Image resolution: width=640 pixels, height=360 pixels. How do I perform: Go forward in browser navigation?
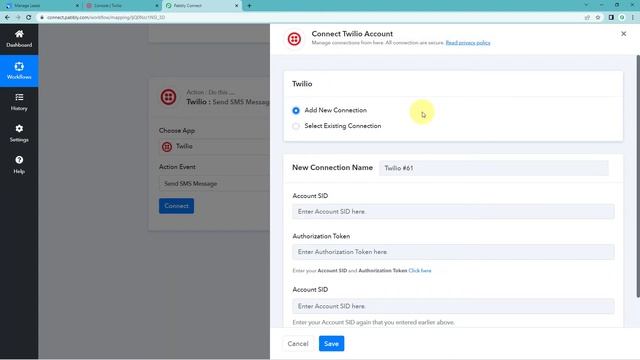pos(18,18)
